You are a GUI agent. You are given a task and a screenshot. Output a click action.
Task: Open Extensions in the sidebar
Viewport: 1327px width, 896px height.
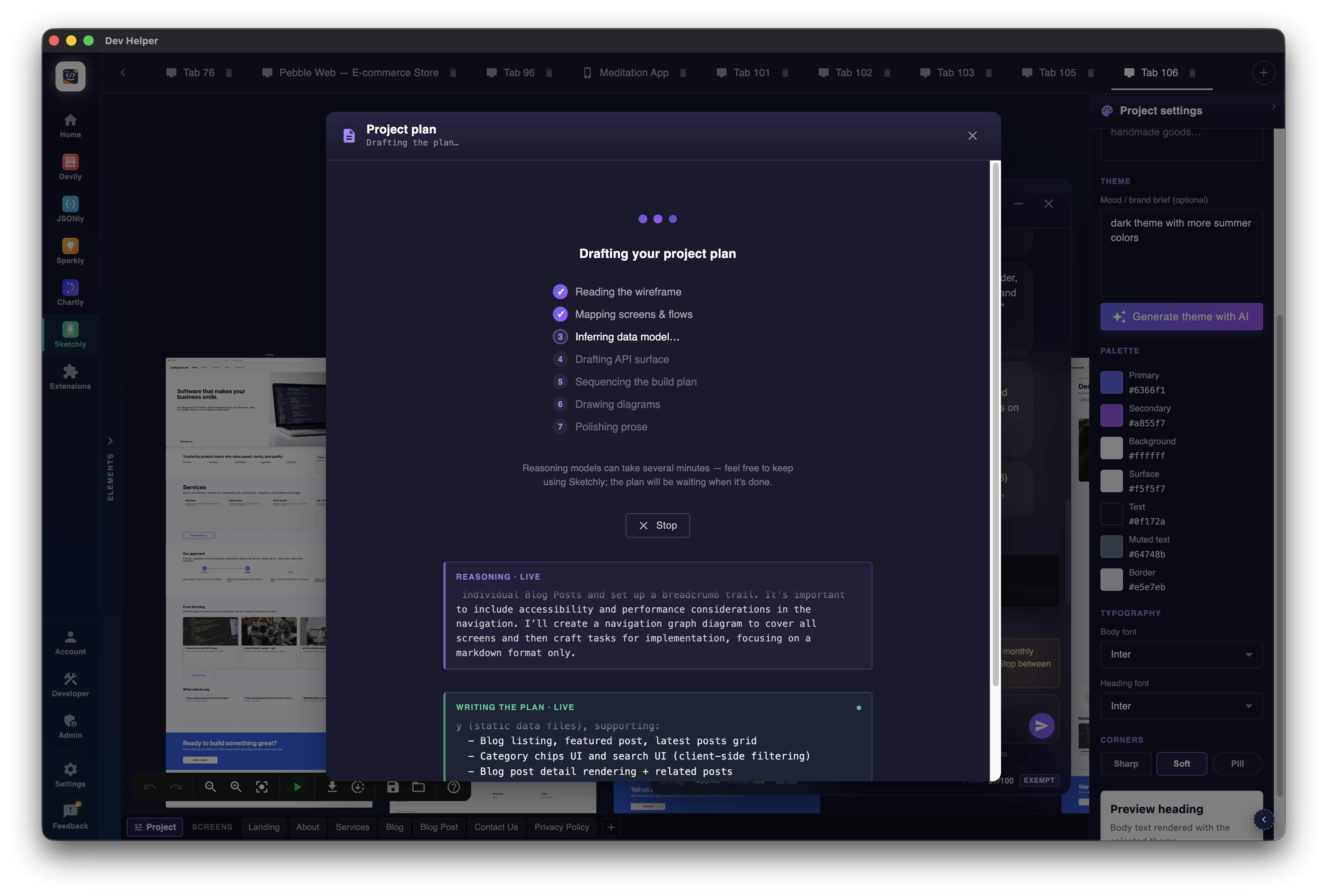point(70,377)
